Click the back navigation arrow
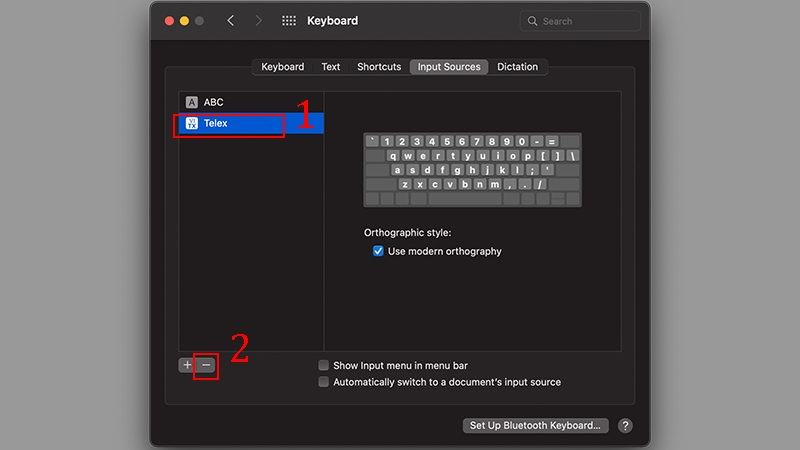800x450 pixels. pos(230,21)
